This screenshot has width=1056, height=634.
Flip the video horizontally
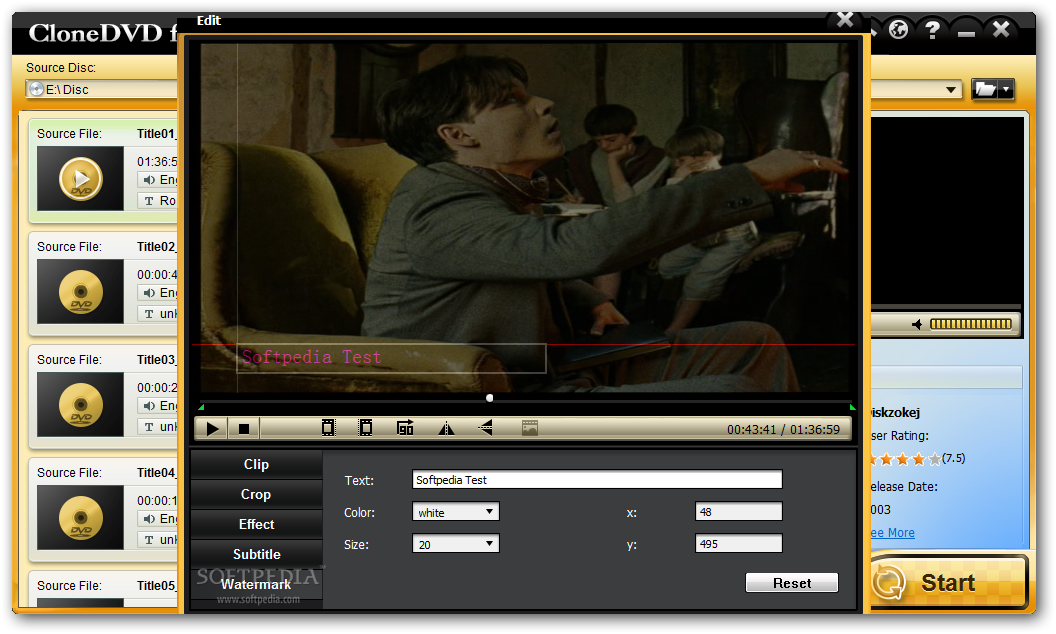[x=447, y=429]
